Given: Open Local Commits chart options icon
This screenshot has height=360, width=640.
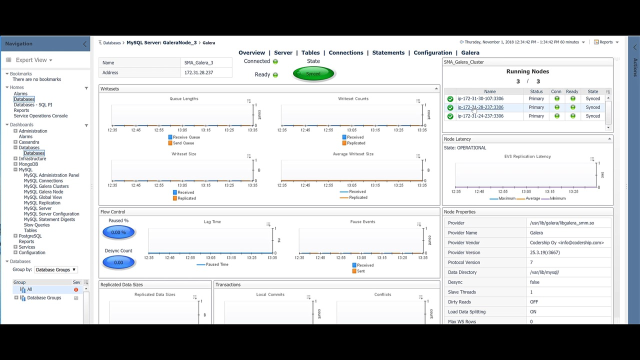Looking at the screenshot, I should (x=309, y=297).
